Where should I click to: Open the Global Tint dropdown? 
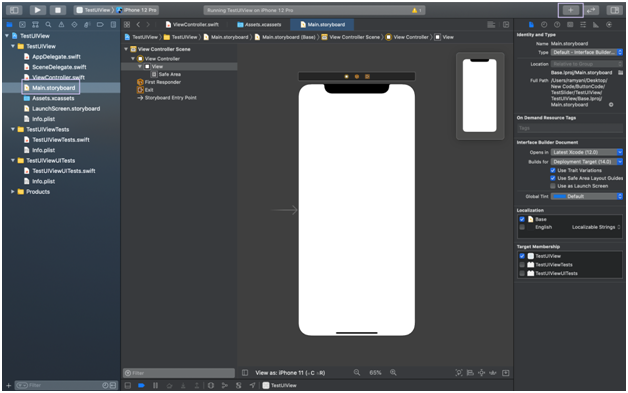click(587, 196)
